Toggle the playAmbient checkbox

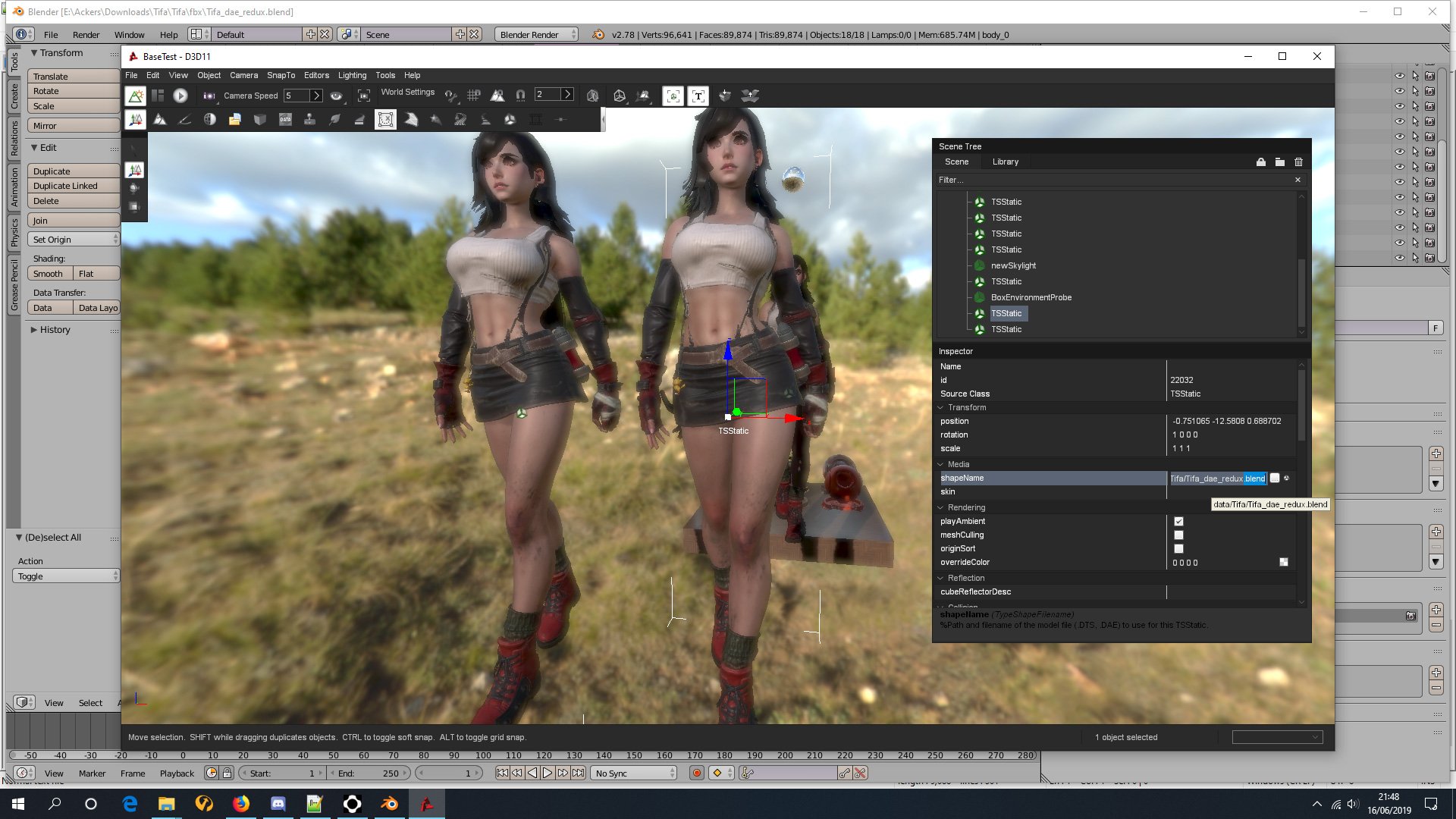[x=1178, y=522]
